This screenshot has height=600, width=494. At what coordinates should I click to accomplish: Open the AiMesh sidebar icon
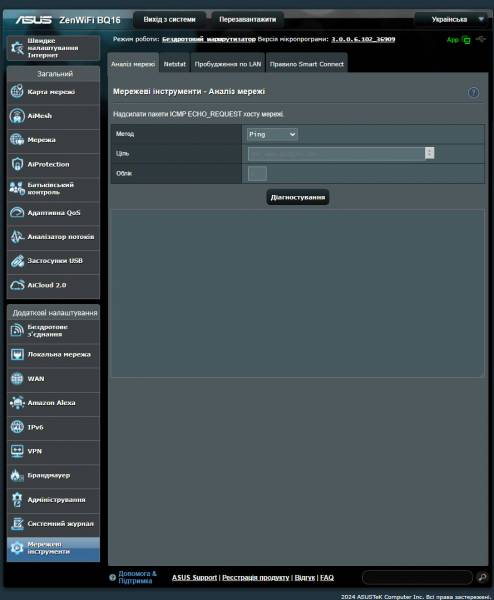pyautogui.click(x=17, y=116)
